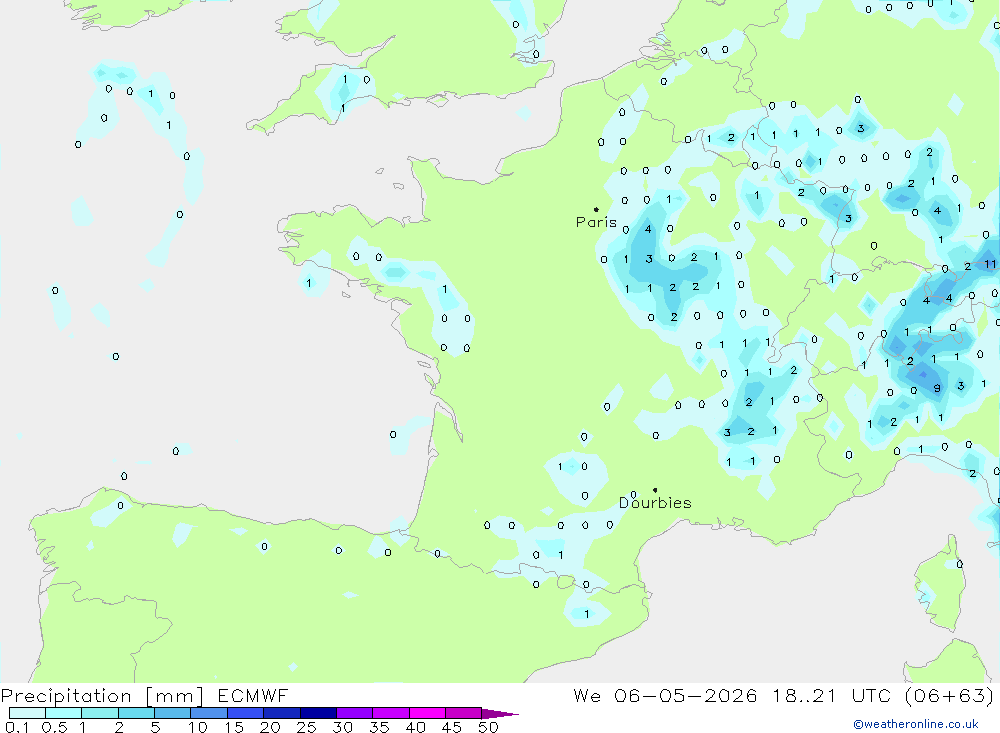Click the black dot marking Paris

click(596, 209)
